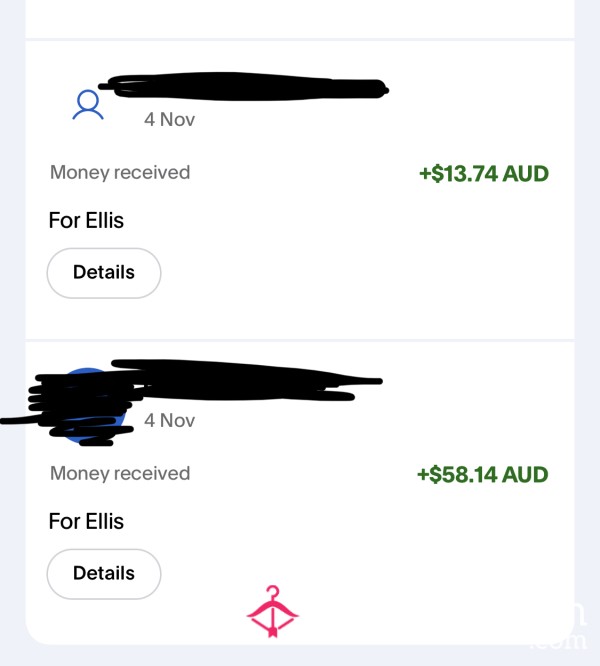Tap the 4 Nov date beside person icon
600x666 pixels.
169,120
